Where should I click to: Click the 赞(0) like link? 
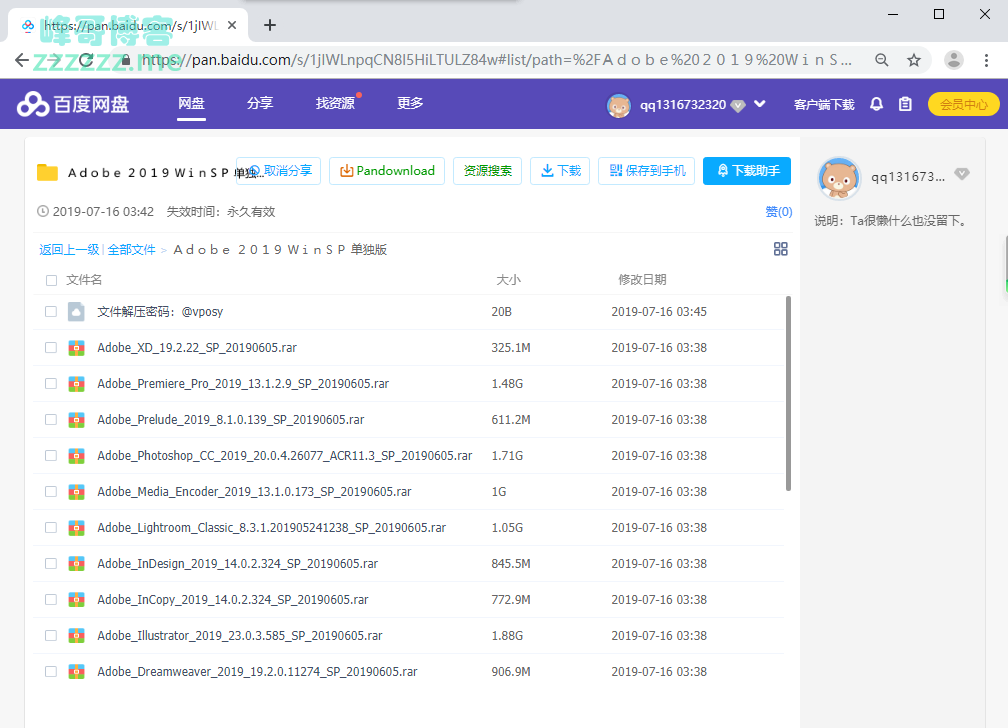[x=778, y=212]
